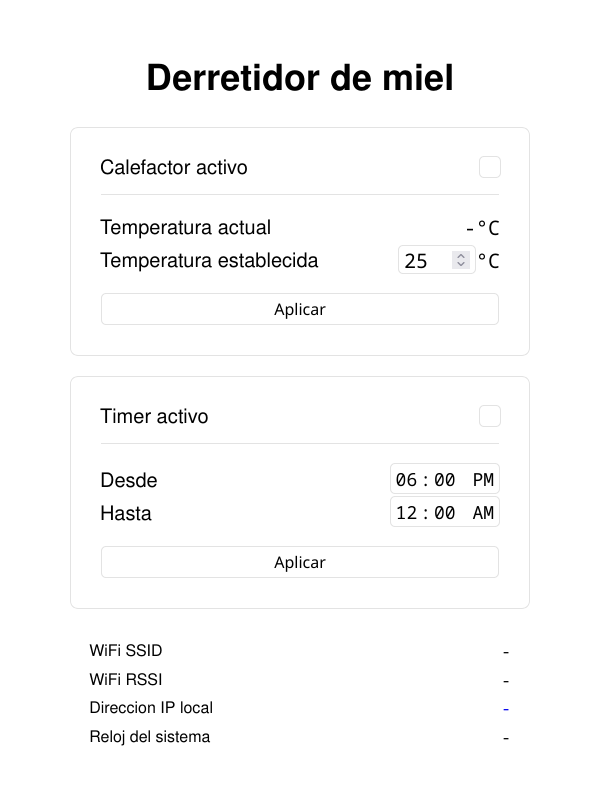The image size is (600, 800).
Task: Select the PM segment of Desde time
Action: tap(483, 480)
